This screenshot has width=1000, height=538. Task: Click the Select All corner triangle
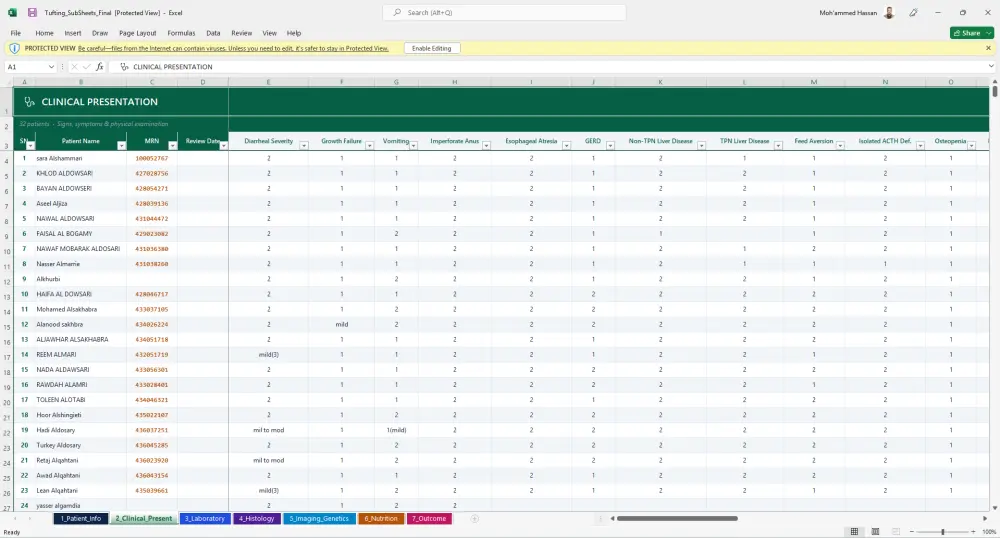click(x=9, y=82)
